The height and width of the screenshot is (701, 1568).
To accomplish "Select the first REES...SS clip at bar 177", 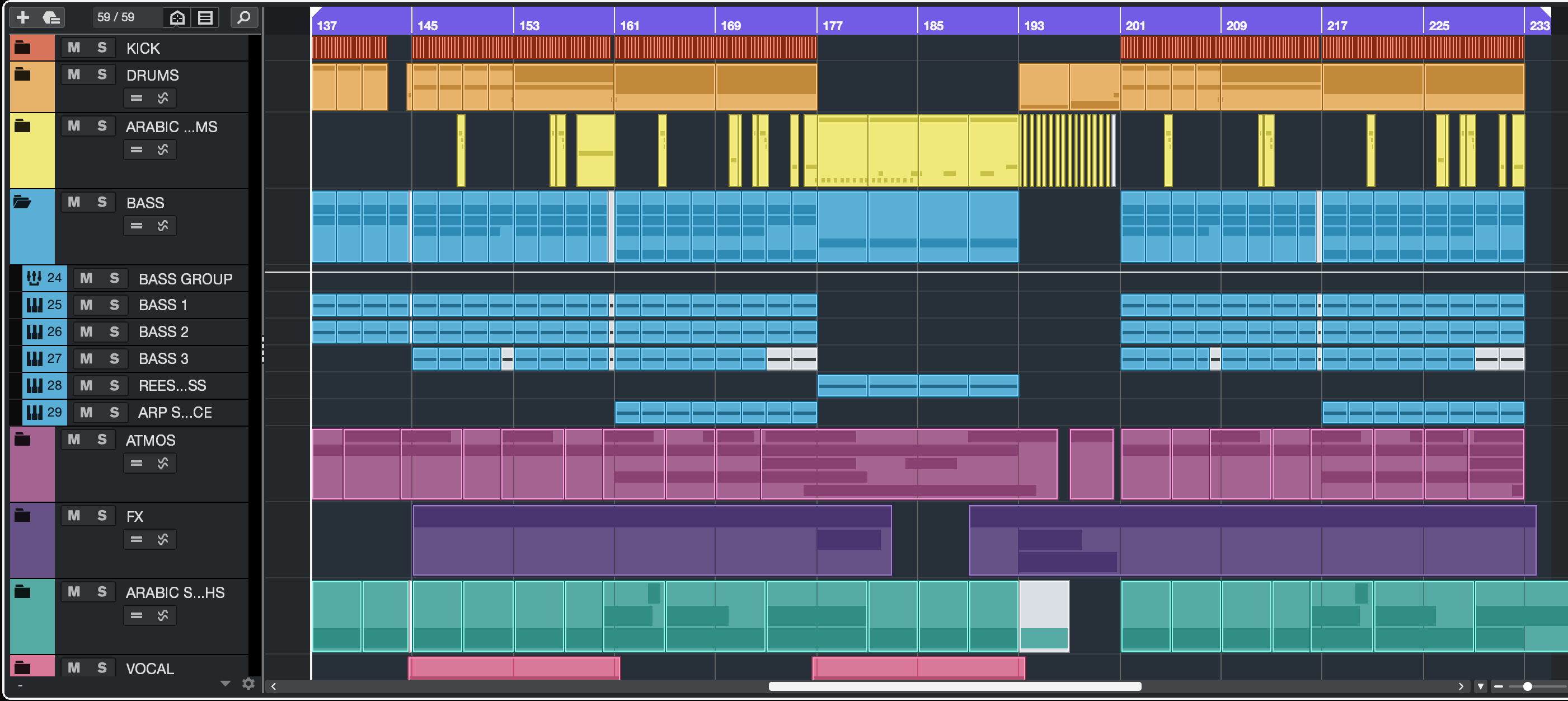I will pyautogui.click(x=842, y=386).
